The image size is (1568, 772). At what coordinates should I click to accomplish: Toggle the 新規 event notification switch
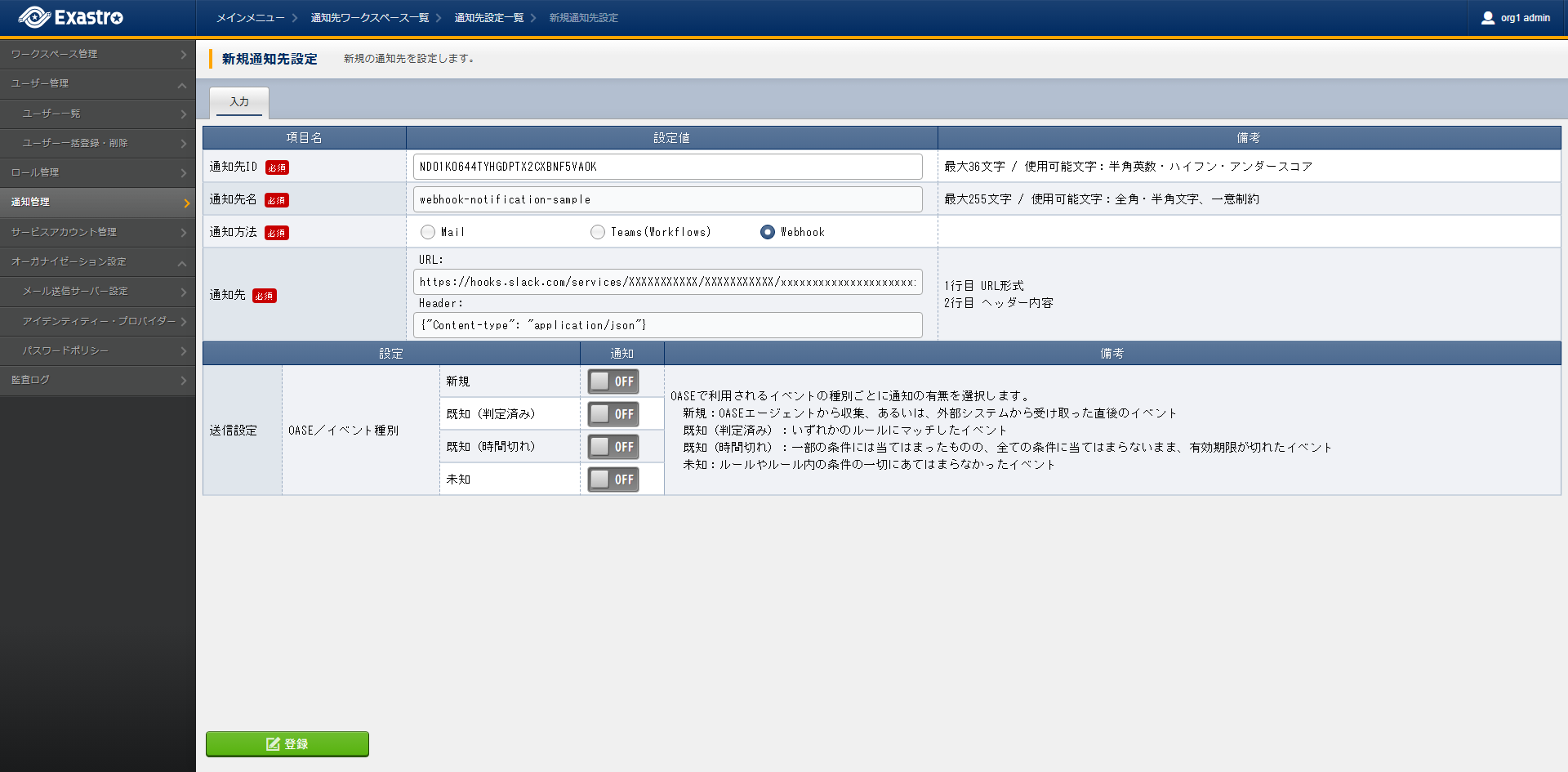click(613, 382)
